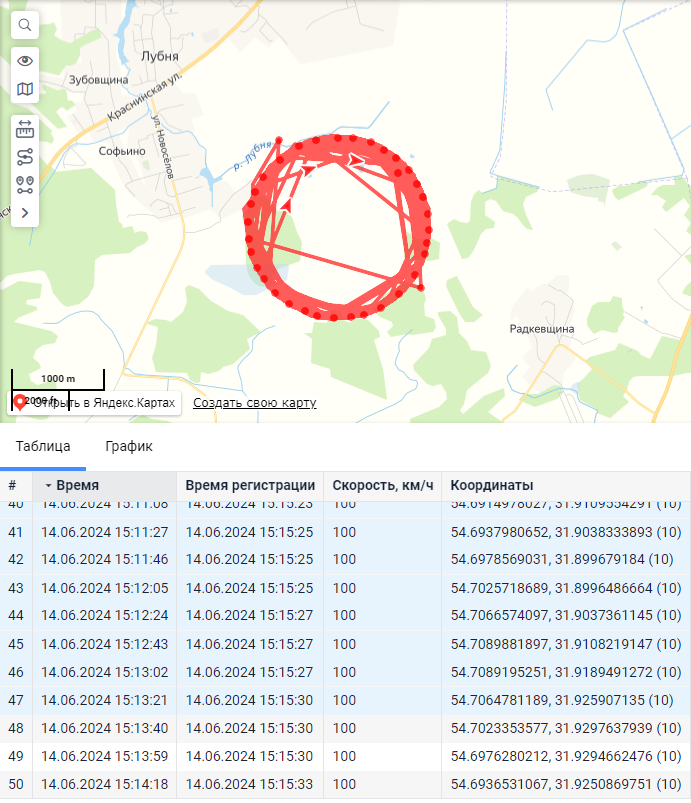This screenshot has width=691, height=803.
Task: Toggle the eye visibility icon on map
Action: tap(25, 61)
